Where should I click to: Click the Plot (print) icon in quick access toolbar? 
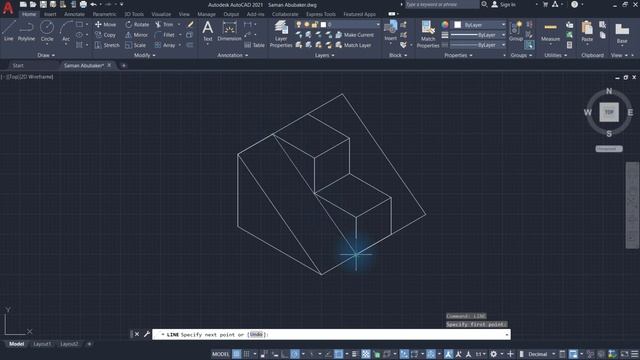[x=83, y=4]
